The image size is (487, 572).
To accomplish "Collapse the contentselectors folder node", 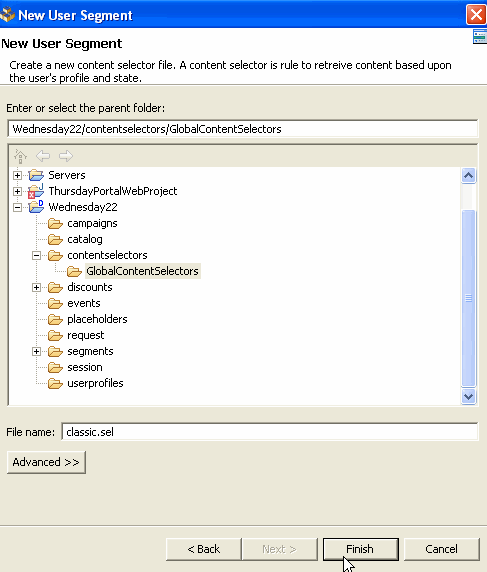I will pos(36,255).
